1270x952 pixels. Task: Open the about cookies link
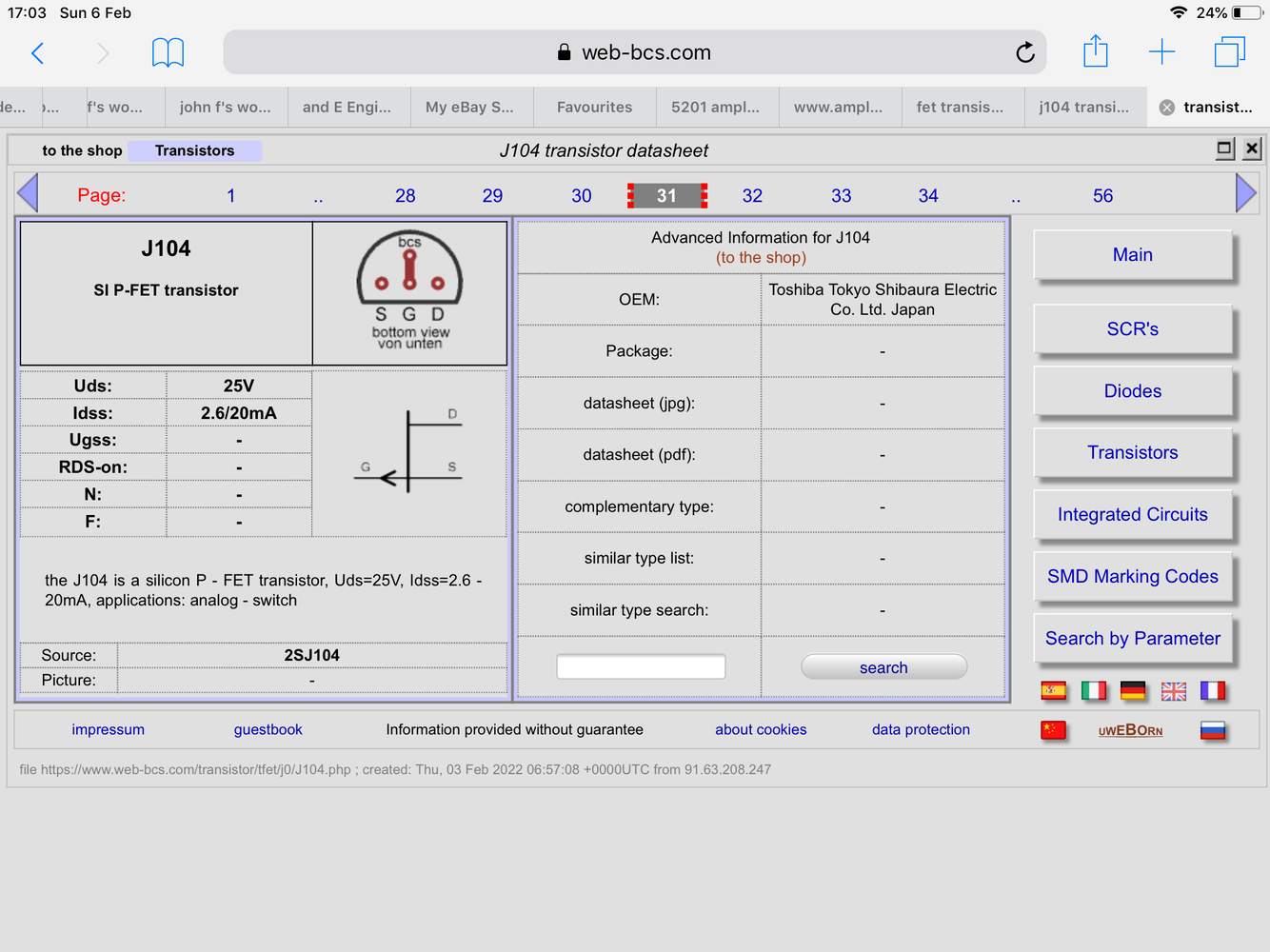pyautogui.click(x=761, y=729)
